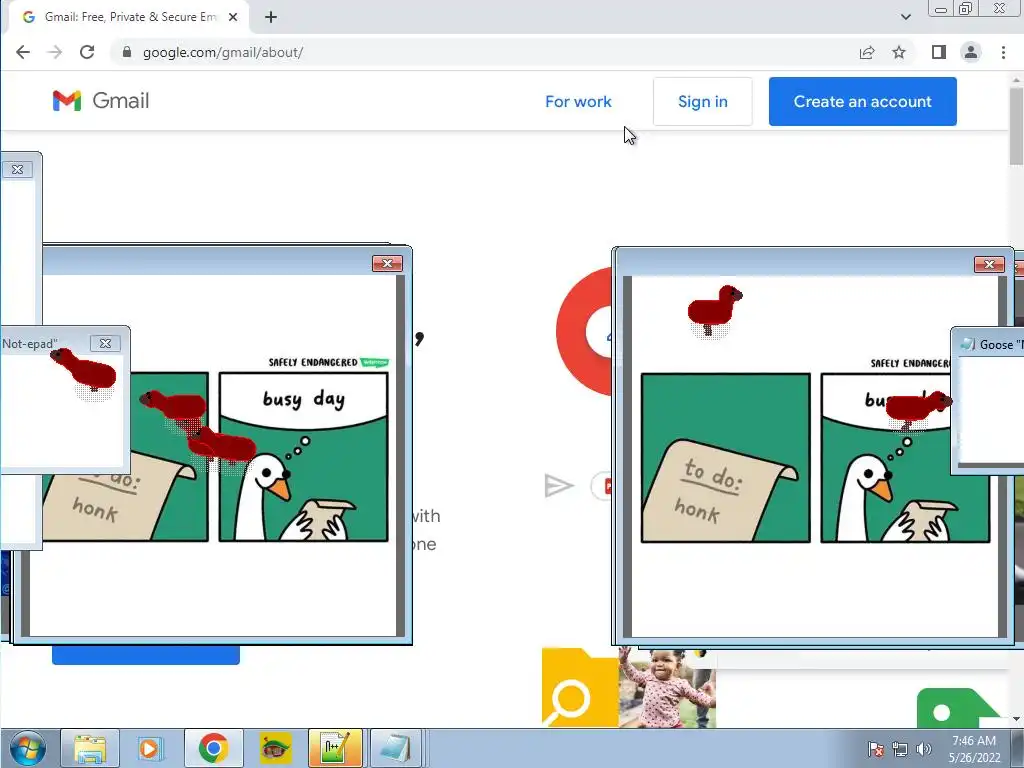Click the Notepad++ style taskbar icon

336,748
